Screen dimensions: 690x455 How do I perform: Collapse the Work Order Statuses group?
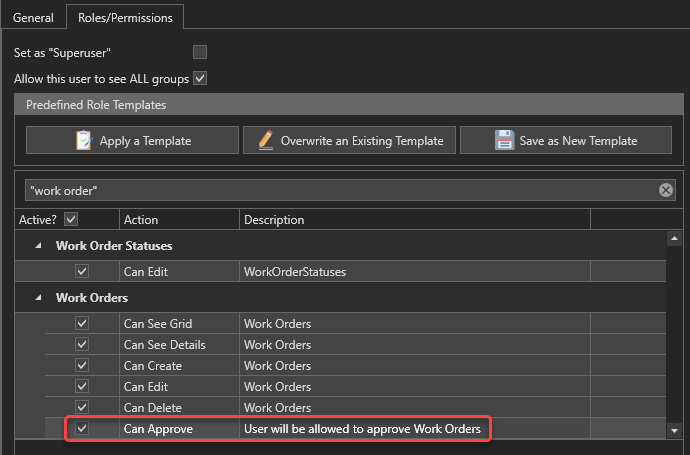pos(39,246)
